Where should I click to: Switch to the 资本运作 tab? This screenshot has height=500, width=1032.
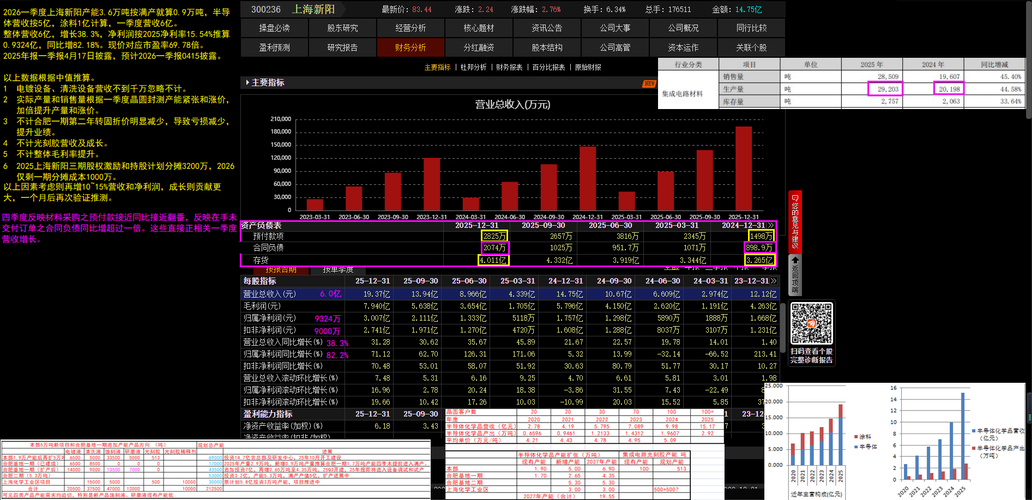pos(683,47)
